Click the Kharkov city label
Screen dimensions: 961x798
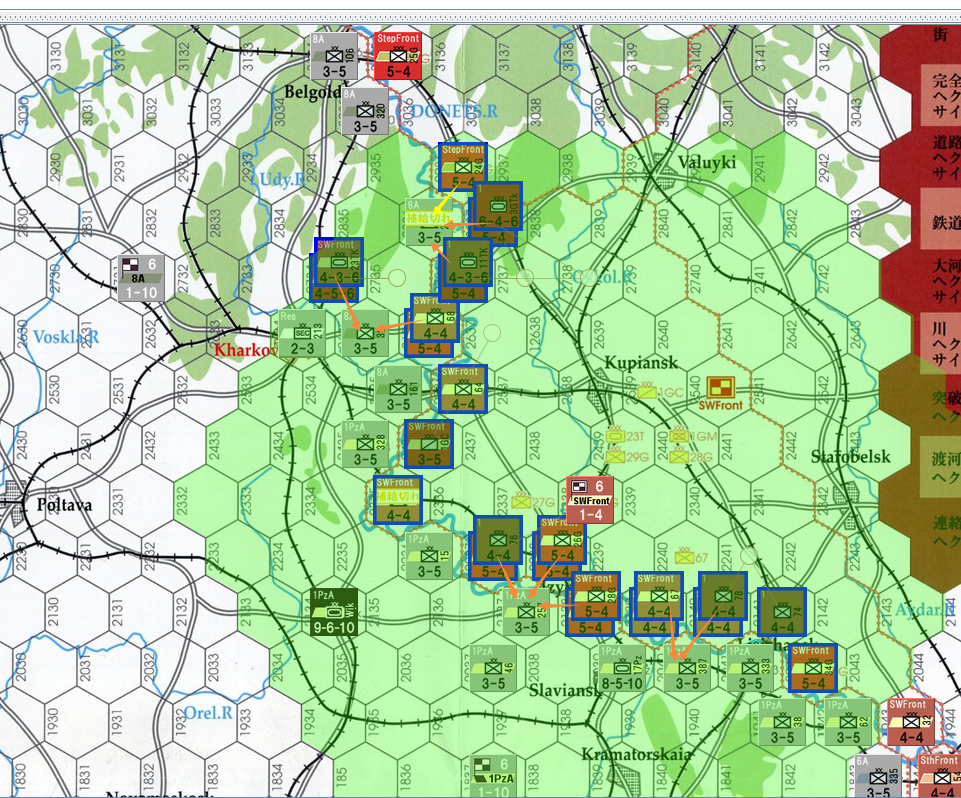pos(245,350)
